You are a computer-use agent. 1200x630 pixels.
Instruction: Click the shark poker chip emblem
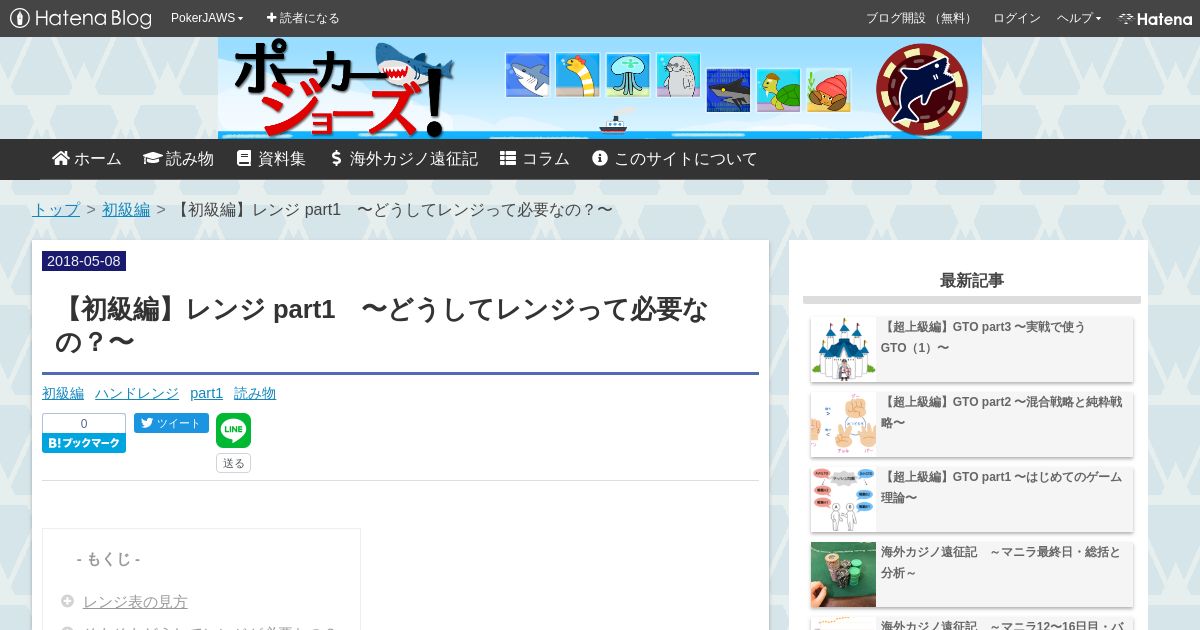(922, 89)
